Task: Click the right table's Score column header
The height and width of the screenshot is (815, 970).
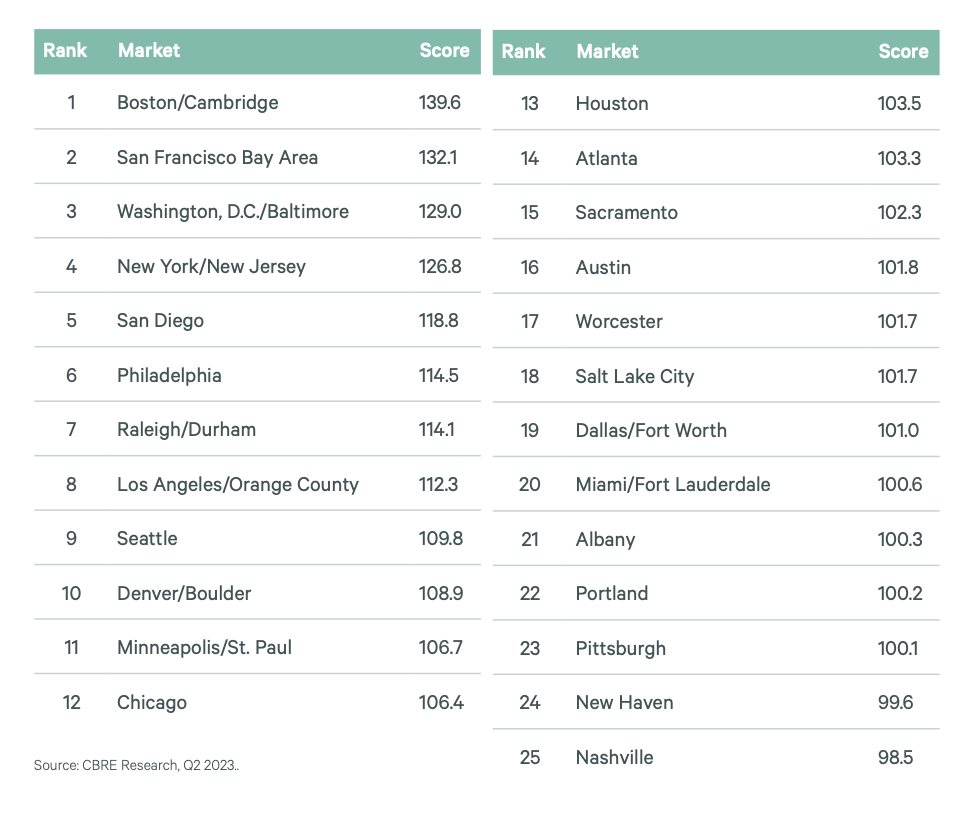Action: 903,51
